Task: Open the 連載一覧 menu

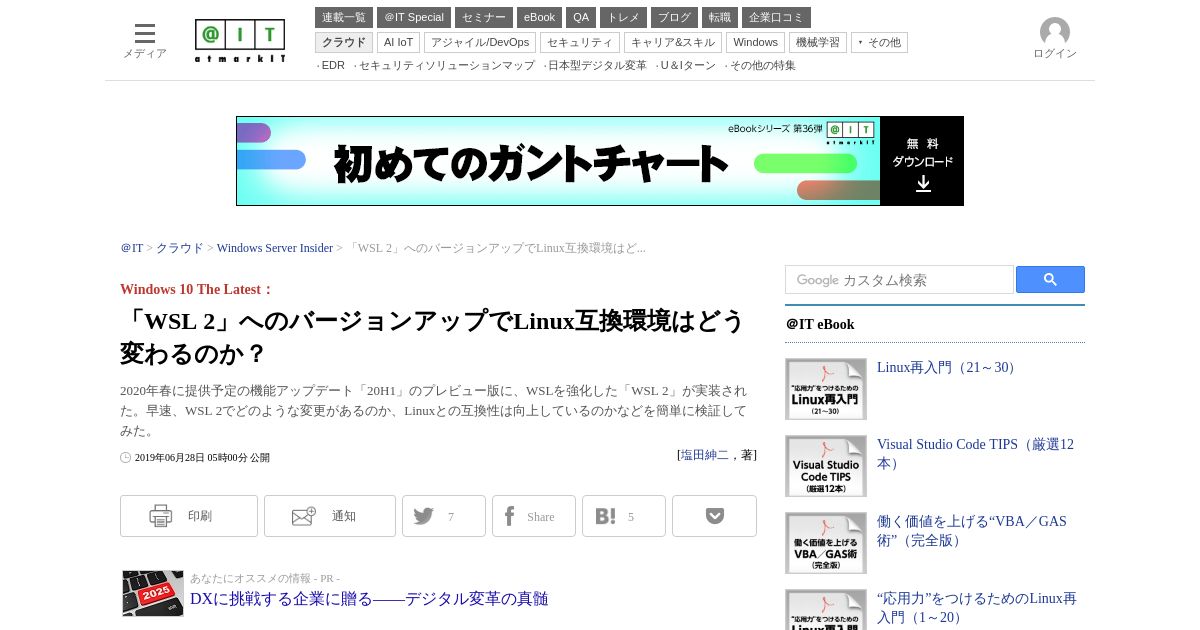Action: coord(344,17)
